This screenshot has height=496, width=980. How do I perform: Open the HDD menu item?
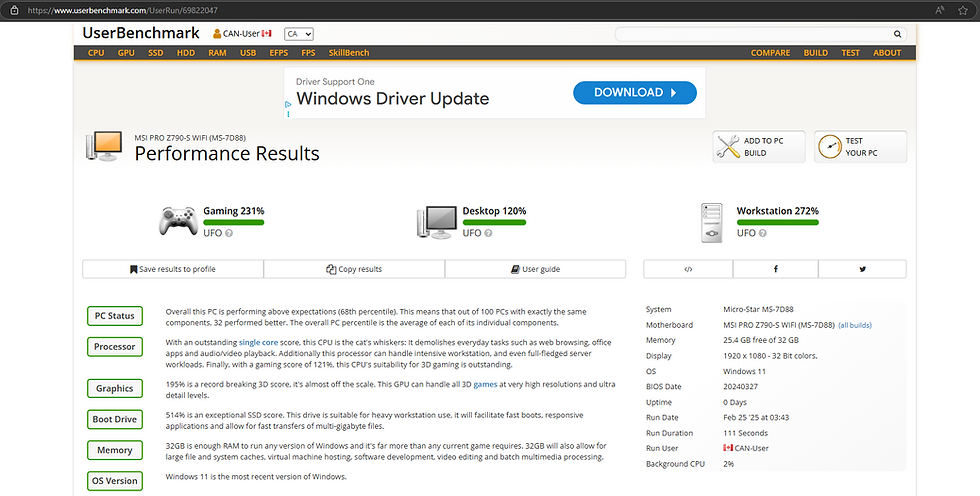[x=186, y=53]
